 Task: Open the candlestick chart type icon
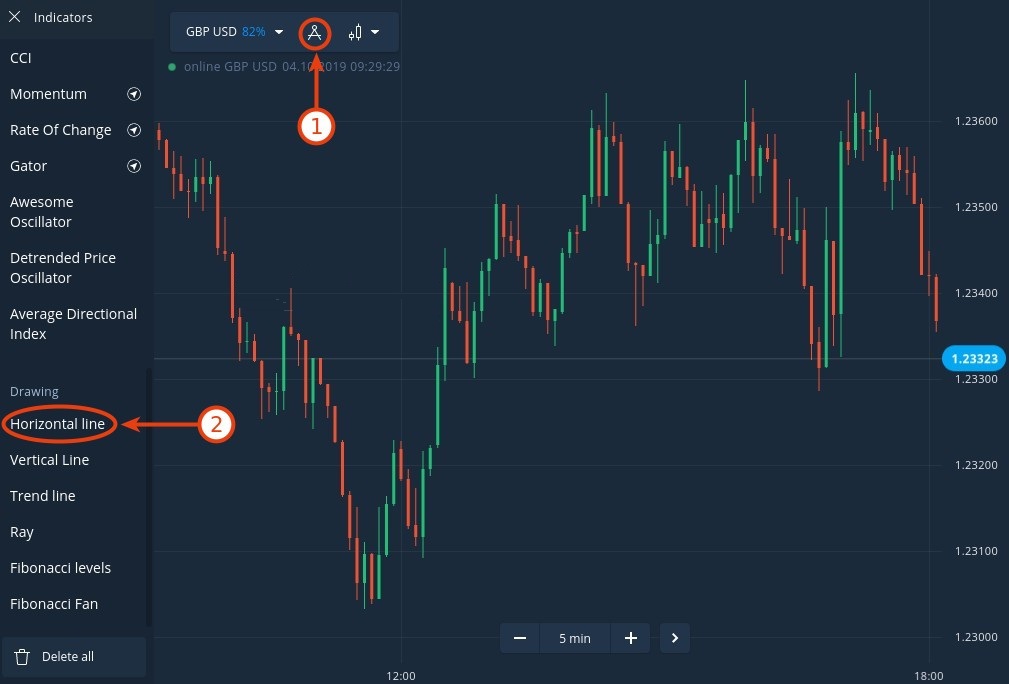pos(355,32)
